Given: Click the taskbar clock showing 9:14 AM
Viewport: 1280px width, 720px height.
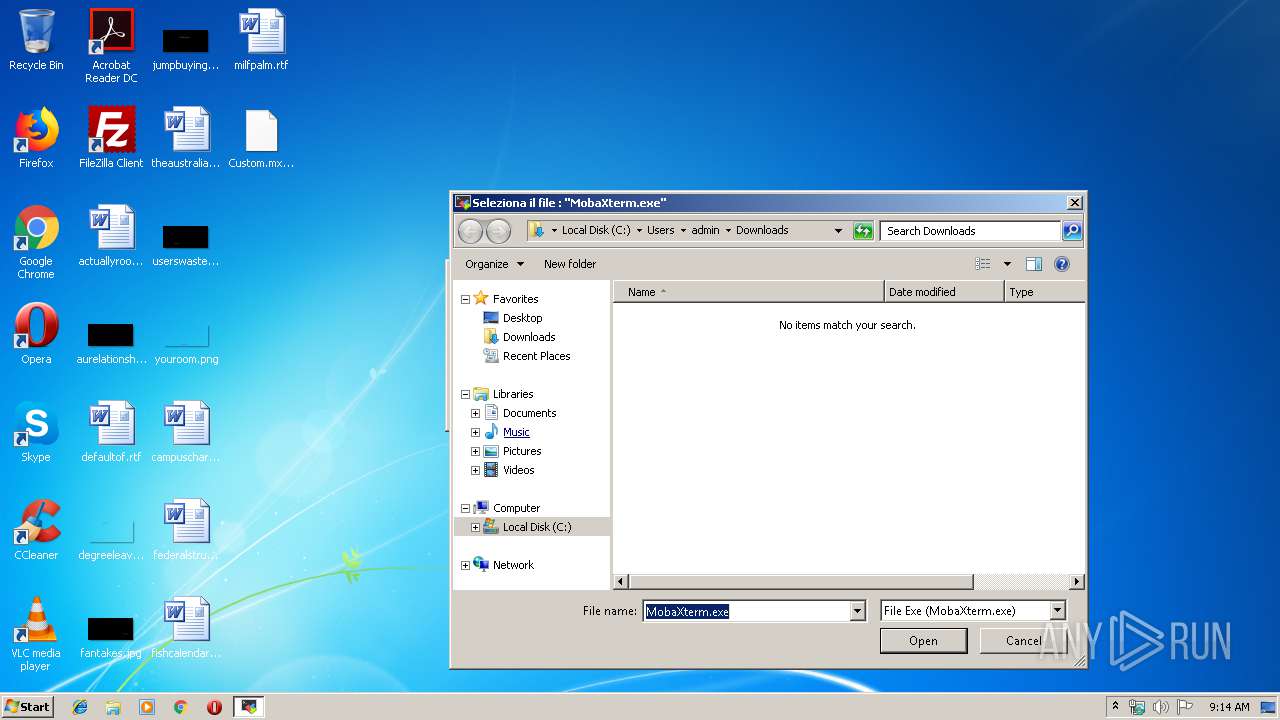Looking at the screenshot, I should coord(1229,707).
